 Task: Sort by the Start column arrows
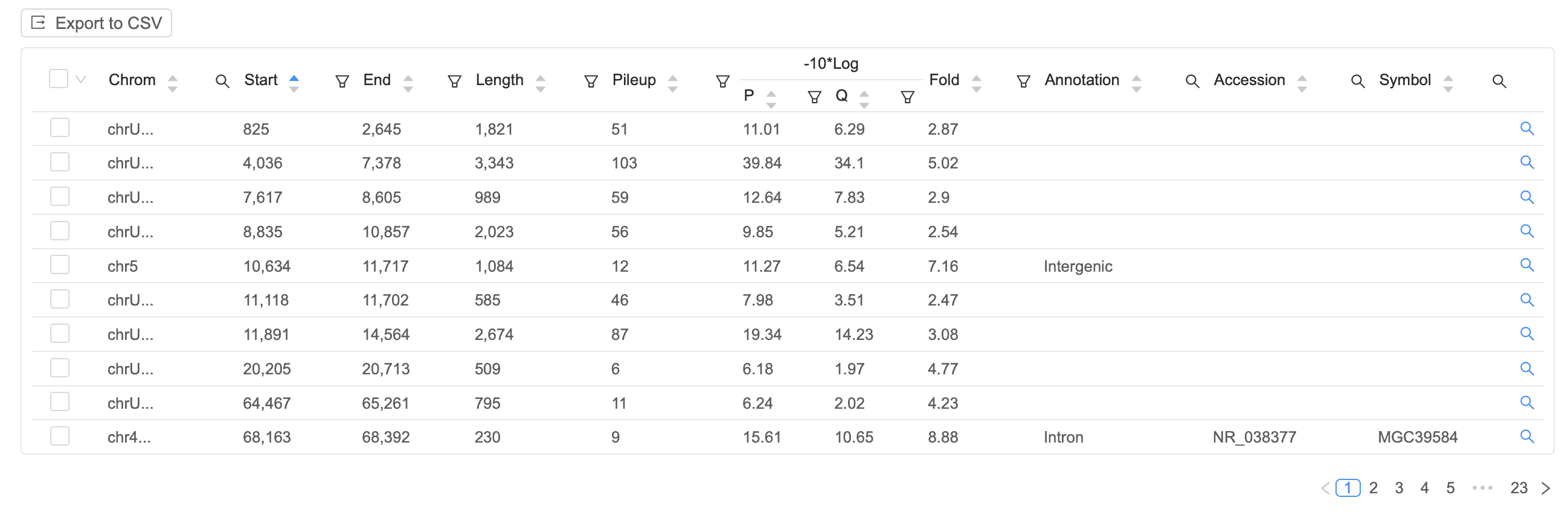click(x=294, y=83)
